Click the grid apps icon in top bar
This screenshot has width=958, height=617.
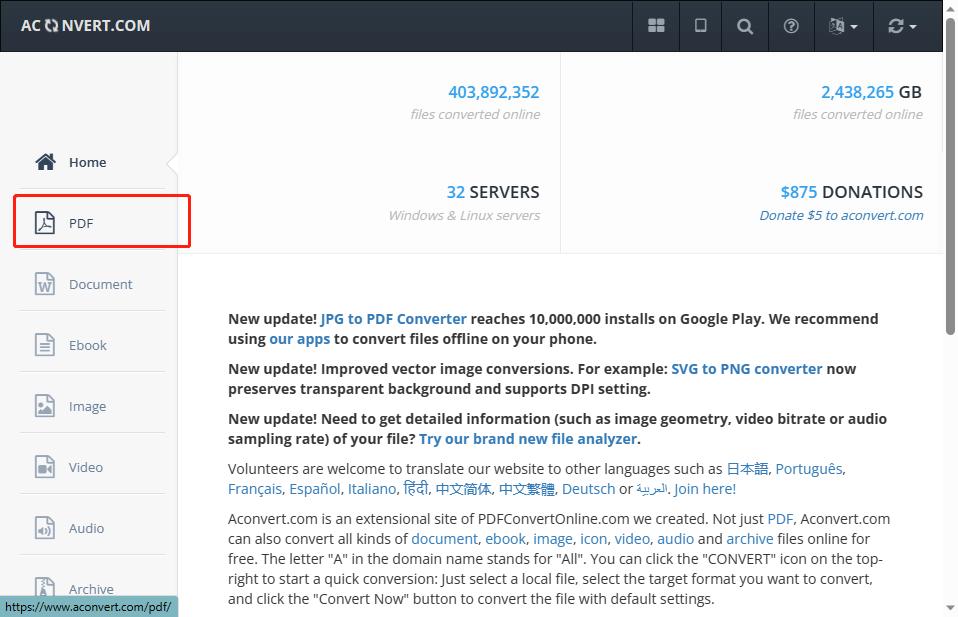click(x=656, y=26)
